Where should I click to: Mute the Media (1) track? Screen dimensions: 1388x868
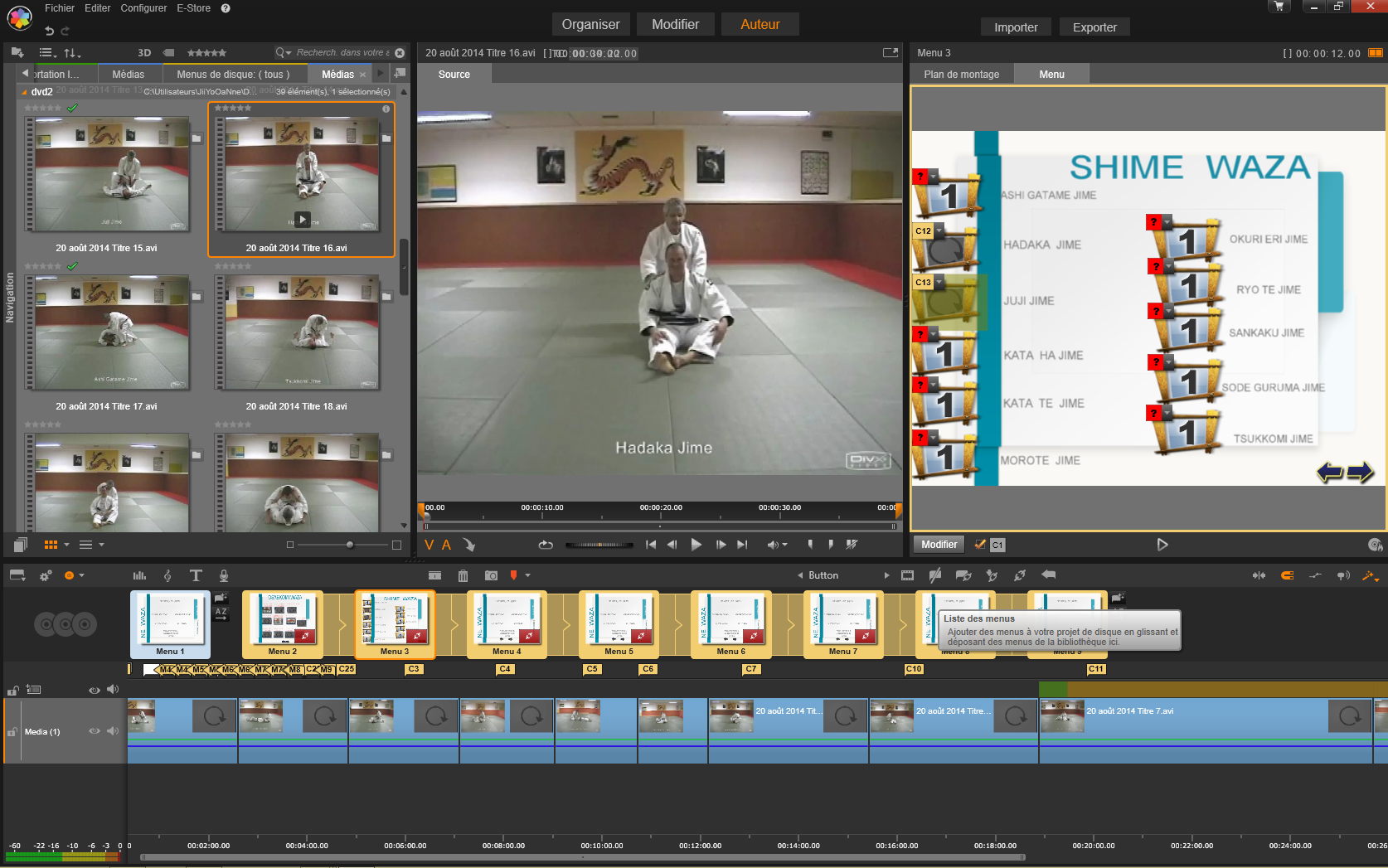(x=113, y=731)
